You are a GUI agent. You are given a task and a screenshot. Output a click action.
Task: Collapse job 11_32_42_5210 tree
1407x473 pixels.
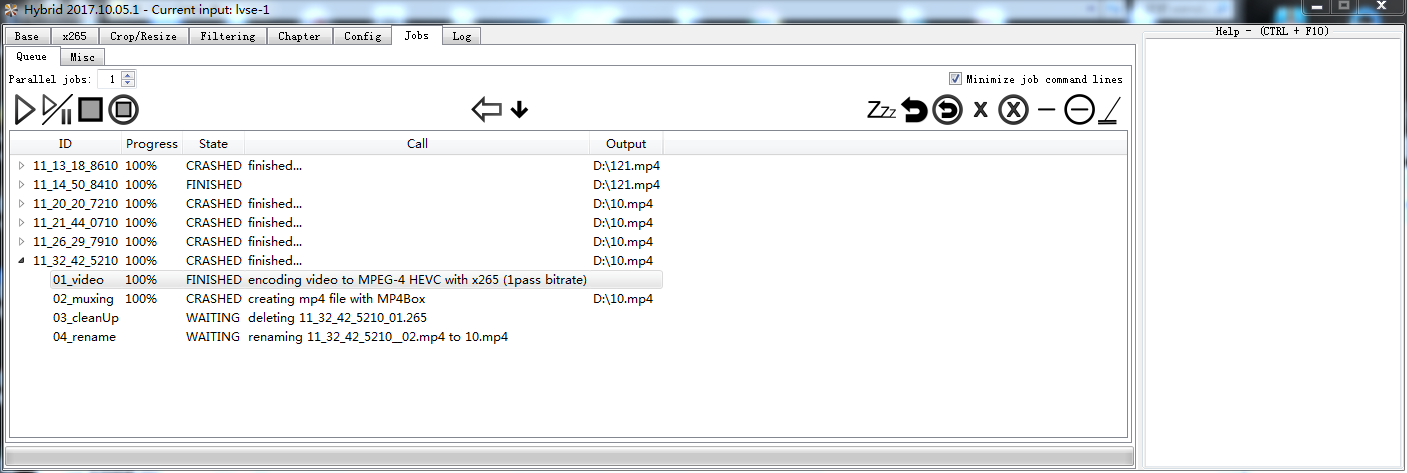click(x=22, y=261)
